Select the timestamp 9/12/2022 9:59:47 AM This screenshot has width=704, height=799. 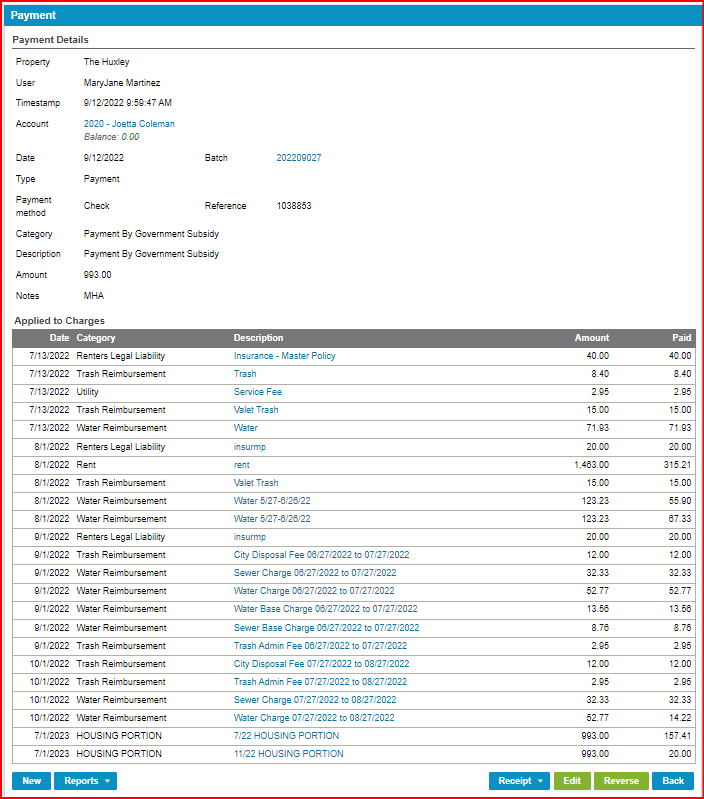click(128, 103)
